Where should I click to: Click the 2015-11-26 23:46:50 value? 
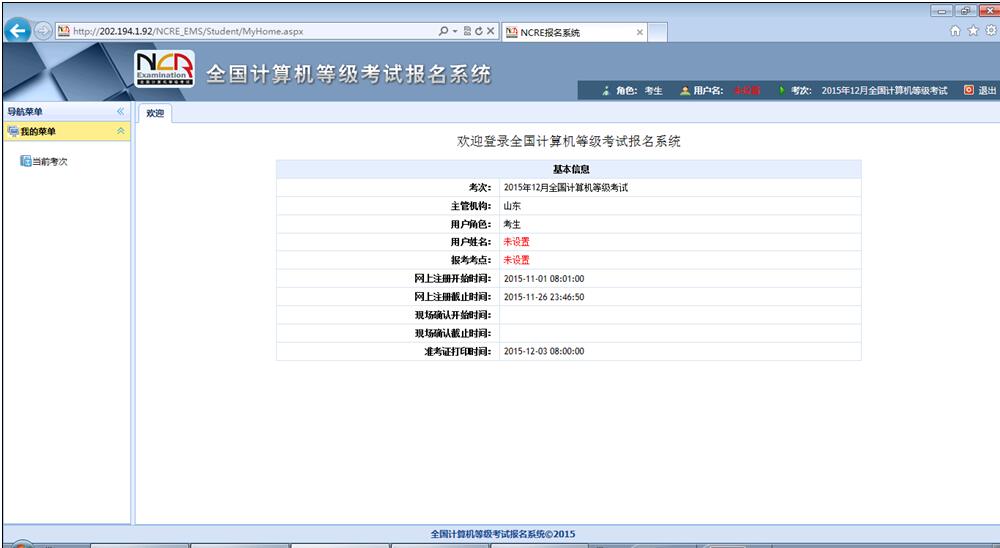[544, 297]
